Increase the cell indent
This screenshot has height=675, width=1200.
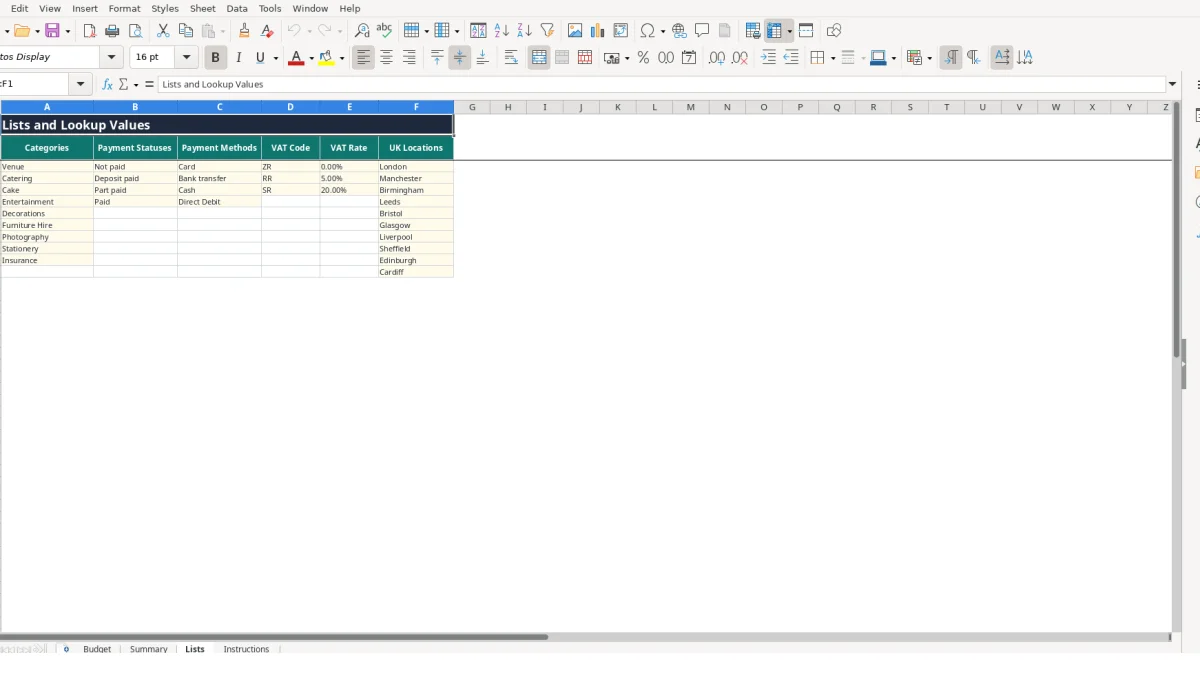tap(768, 58)
